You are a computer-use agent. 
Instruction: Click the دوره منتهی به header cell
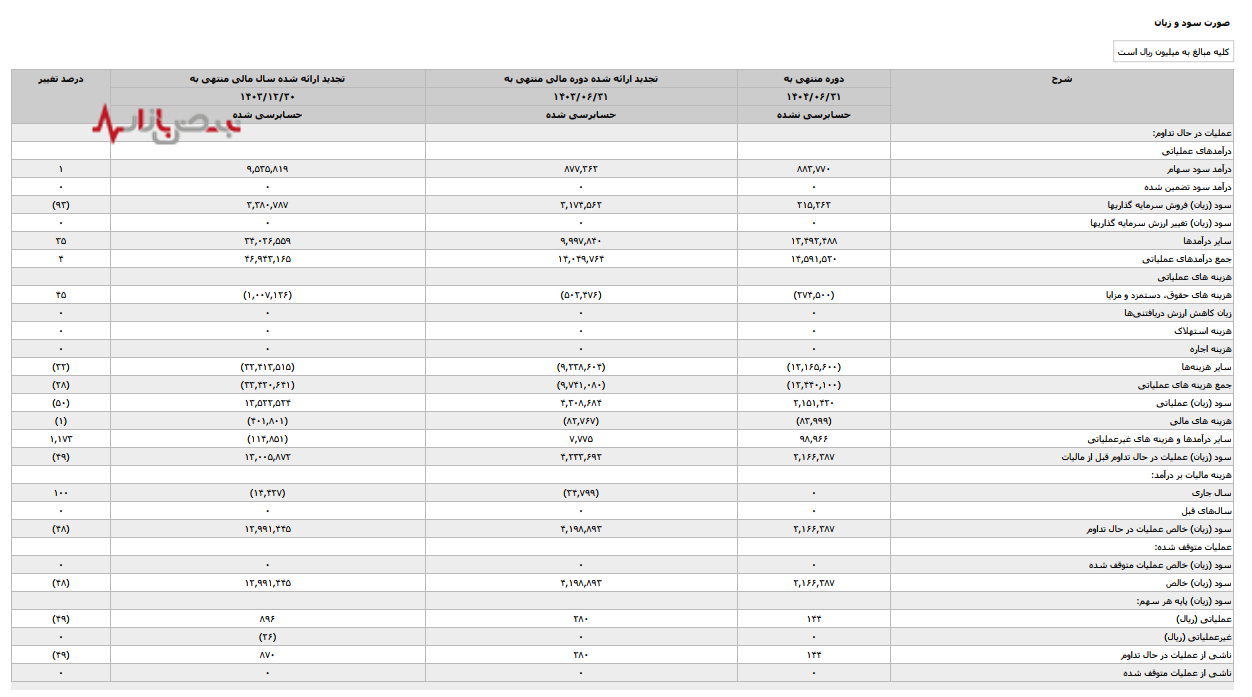tap(813, 78)
